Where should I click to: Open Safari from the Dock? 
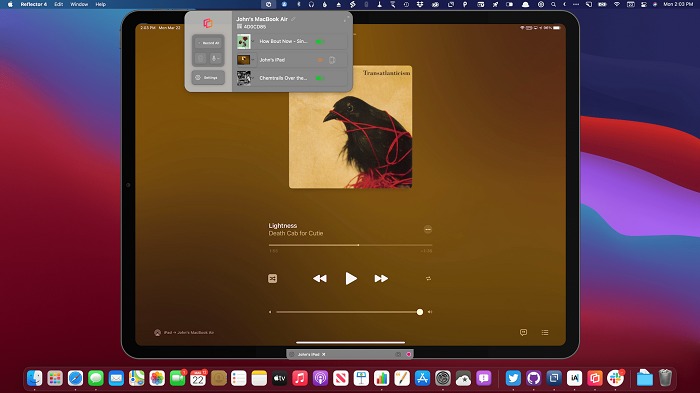click(x=75, y=378)
